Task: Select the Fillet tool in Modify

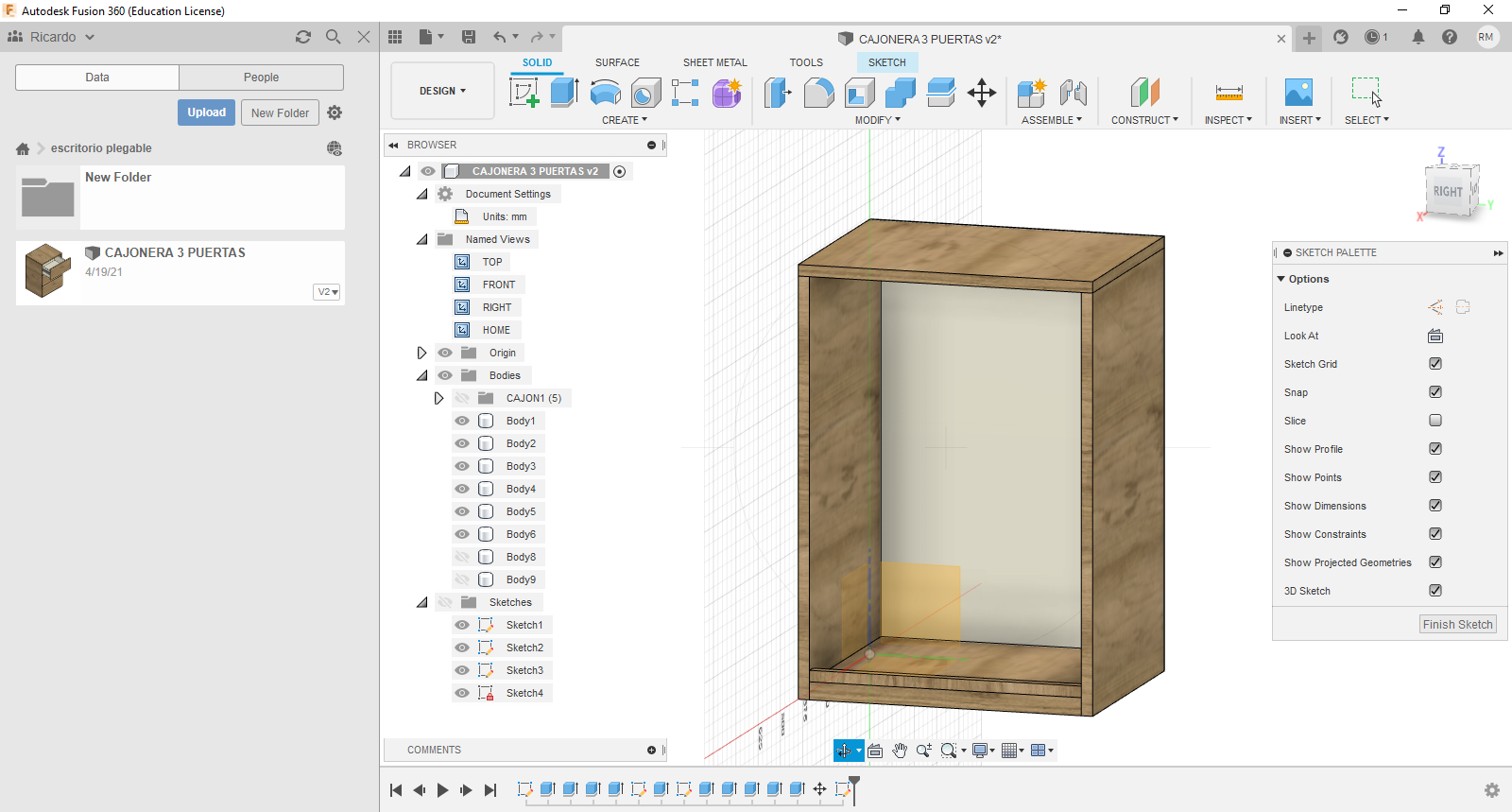Action: pos(818,93)
